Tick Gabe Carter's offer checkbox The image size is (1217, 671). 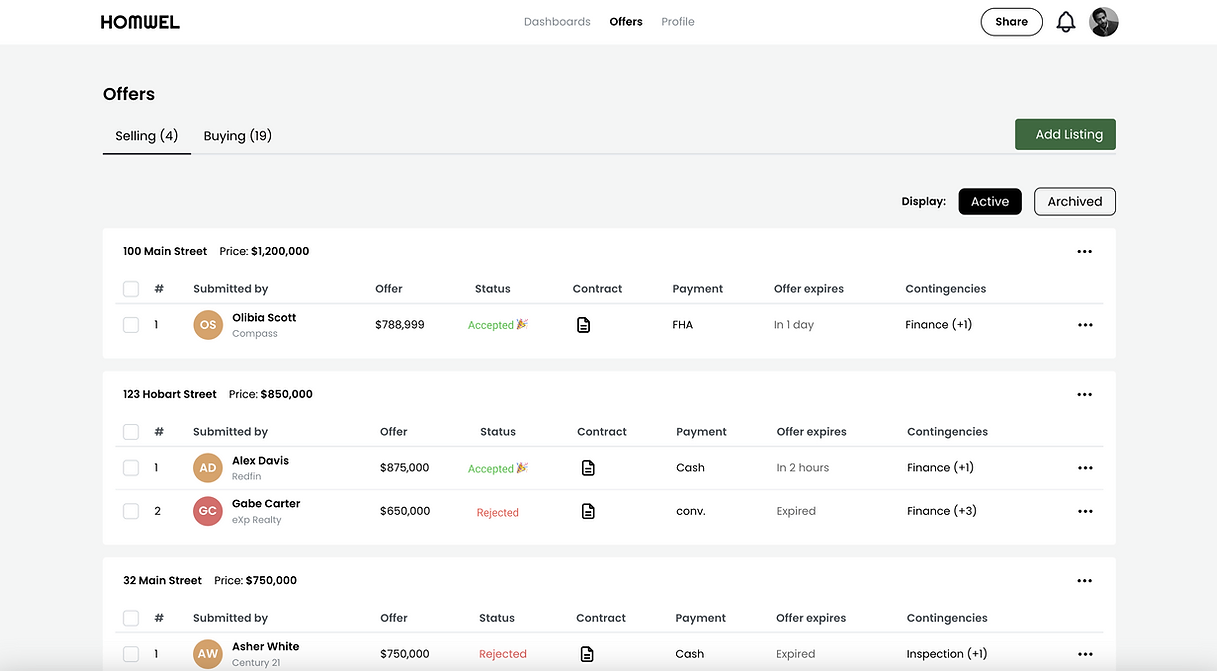[131, 511]
